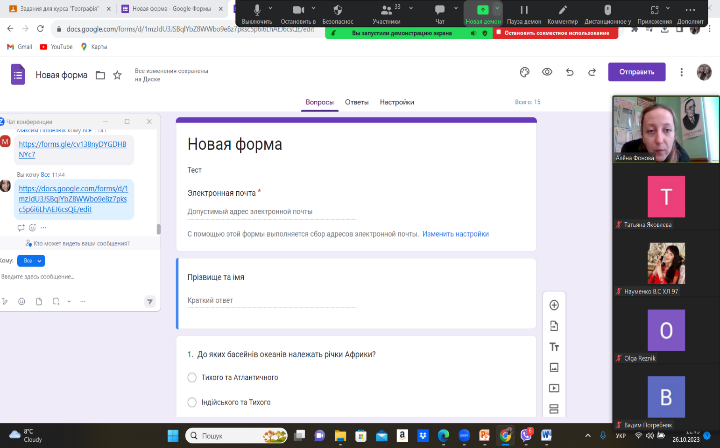Viewport: 720px width, 448px height.
Task: Select the 'Індійського та Тихого' radio option
Action: pyautogui.click(x=192, y=402)
